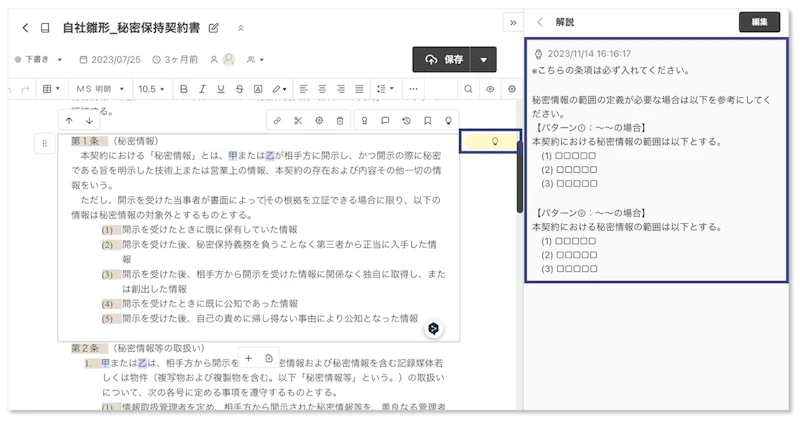
Task: Open clause history clock icon
Action: (x=406, y=121)
